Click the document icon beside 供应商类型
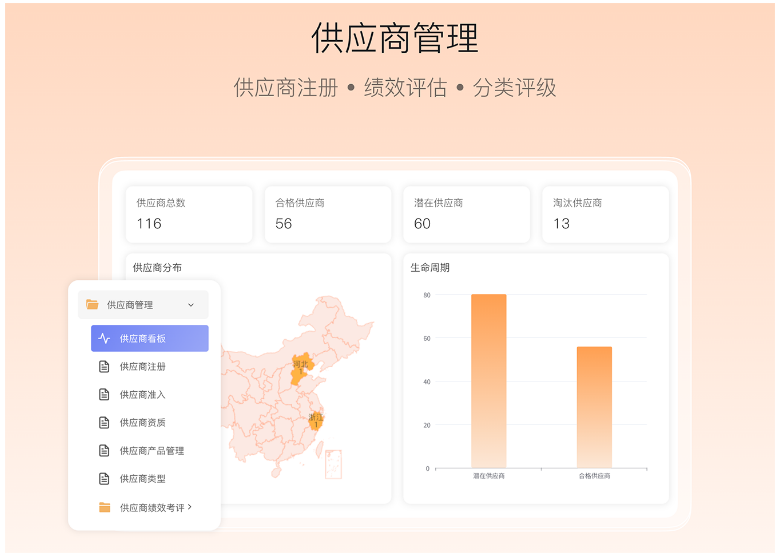Viewport: 780px width, 558px height. click(x=104, y=479)
